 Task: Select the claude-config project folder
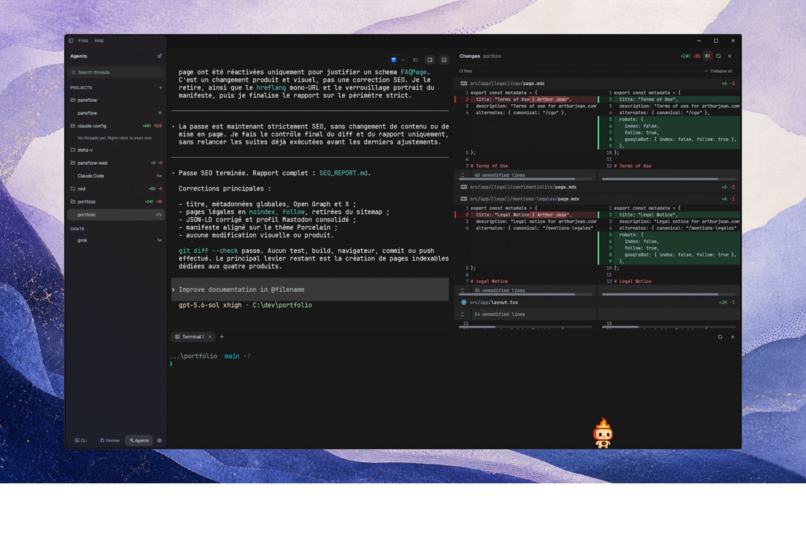click(117, 126)
